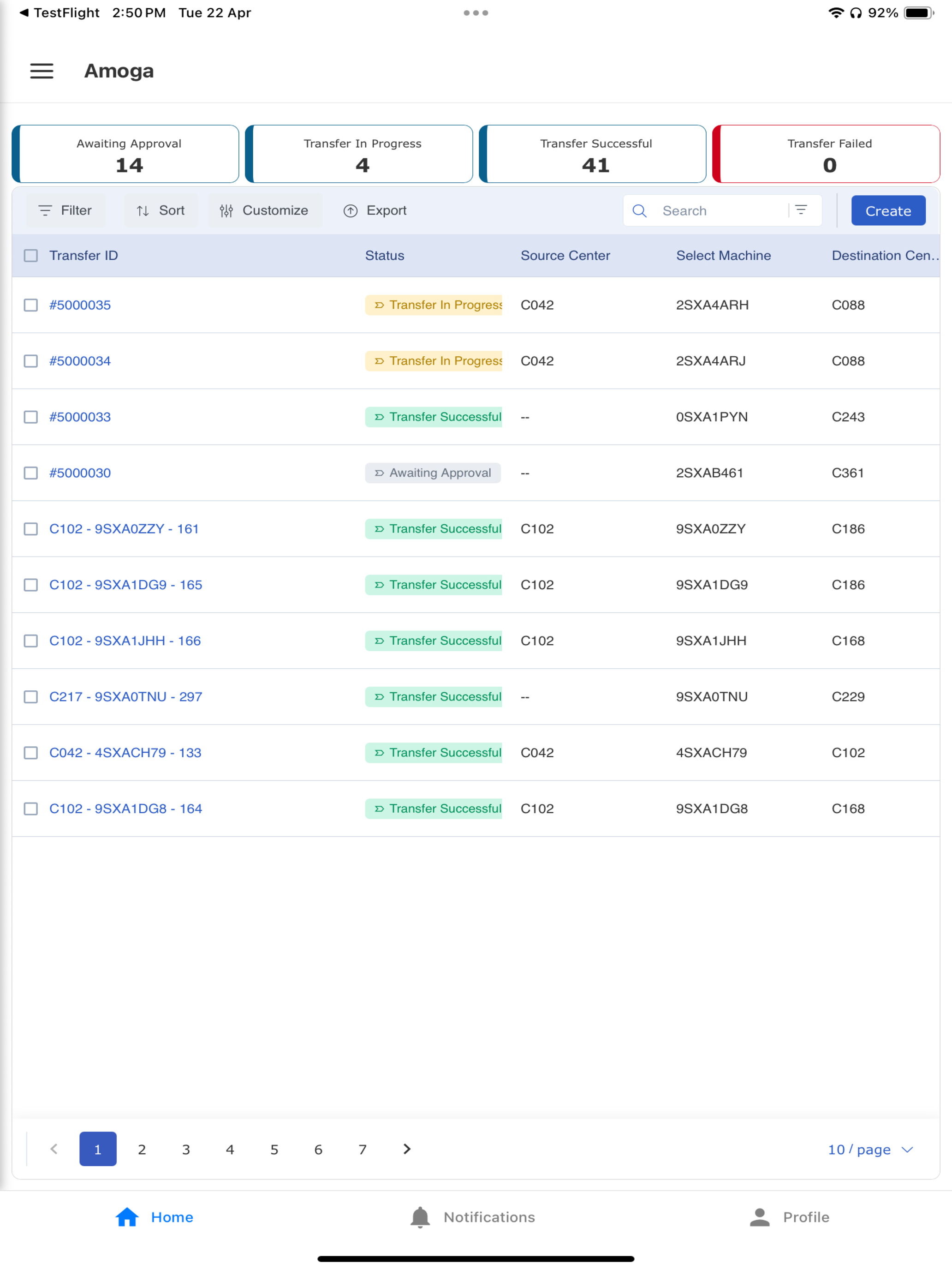Click the search magnifier icon
Screen dimensions: 952x1270
click(x=640, y=211)
